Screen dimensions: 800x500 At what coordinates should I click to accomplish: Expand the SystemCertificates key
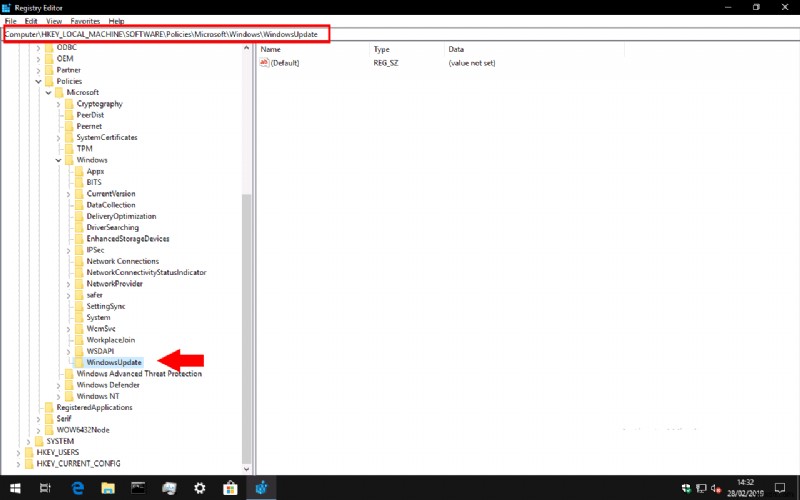coord(58,138)
